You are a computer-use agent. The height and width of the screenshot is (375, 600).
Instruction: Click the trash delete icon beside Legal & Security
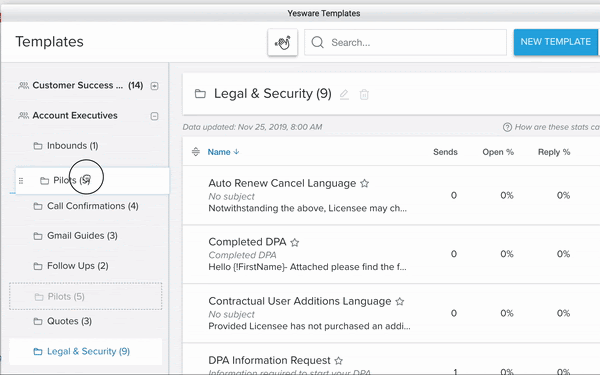pyautogui.click(x=364, y=94)
